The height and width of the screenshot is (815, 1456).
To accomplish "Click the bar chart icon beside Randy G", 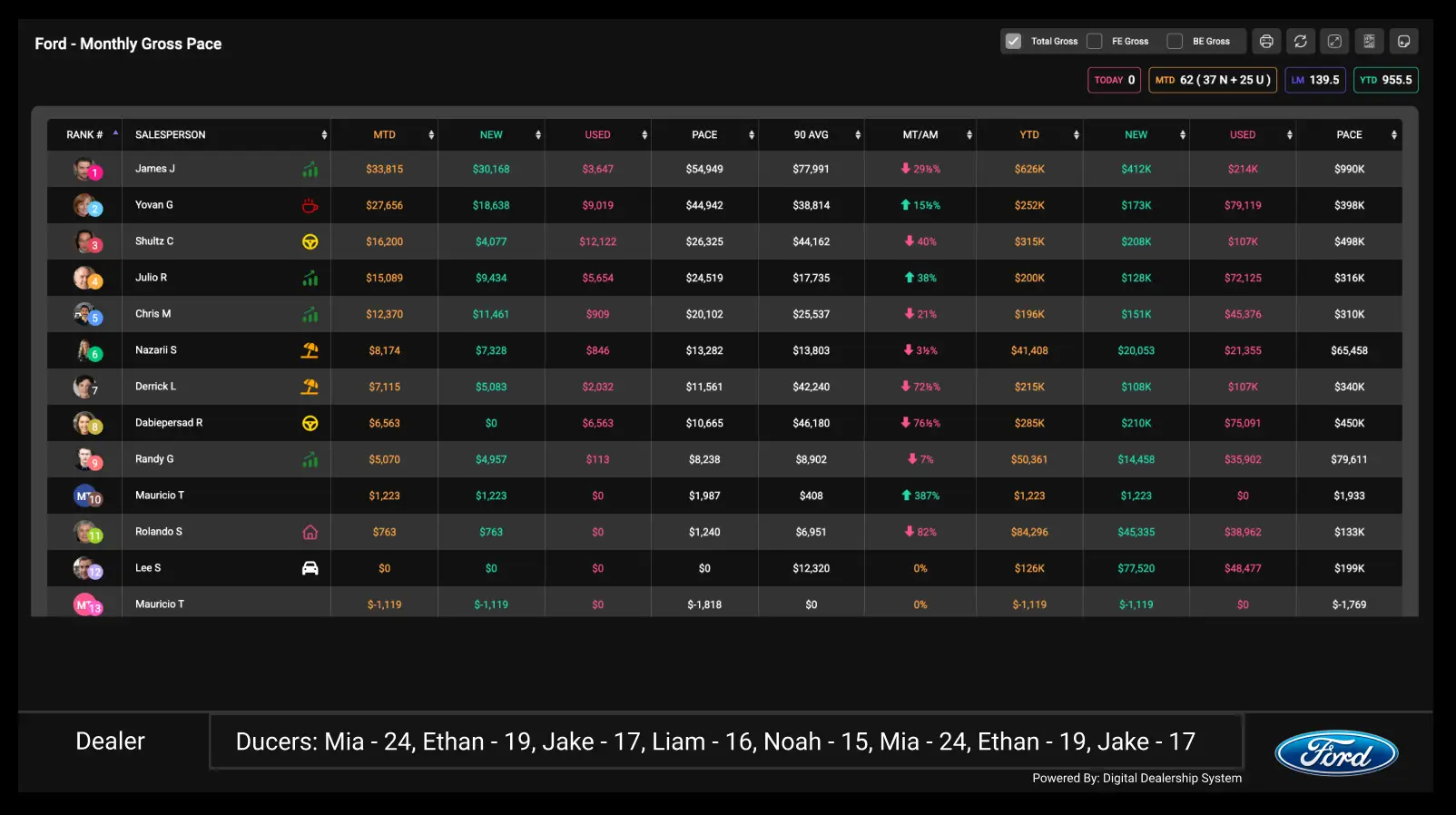I will 310,459.
